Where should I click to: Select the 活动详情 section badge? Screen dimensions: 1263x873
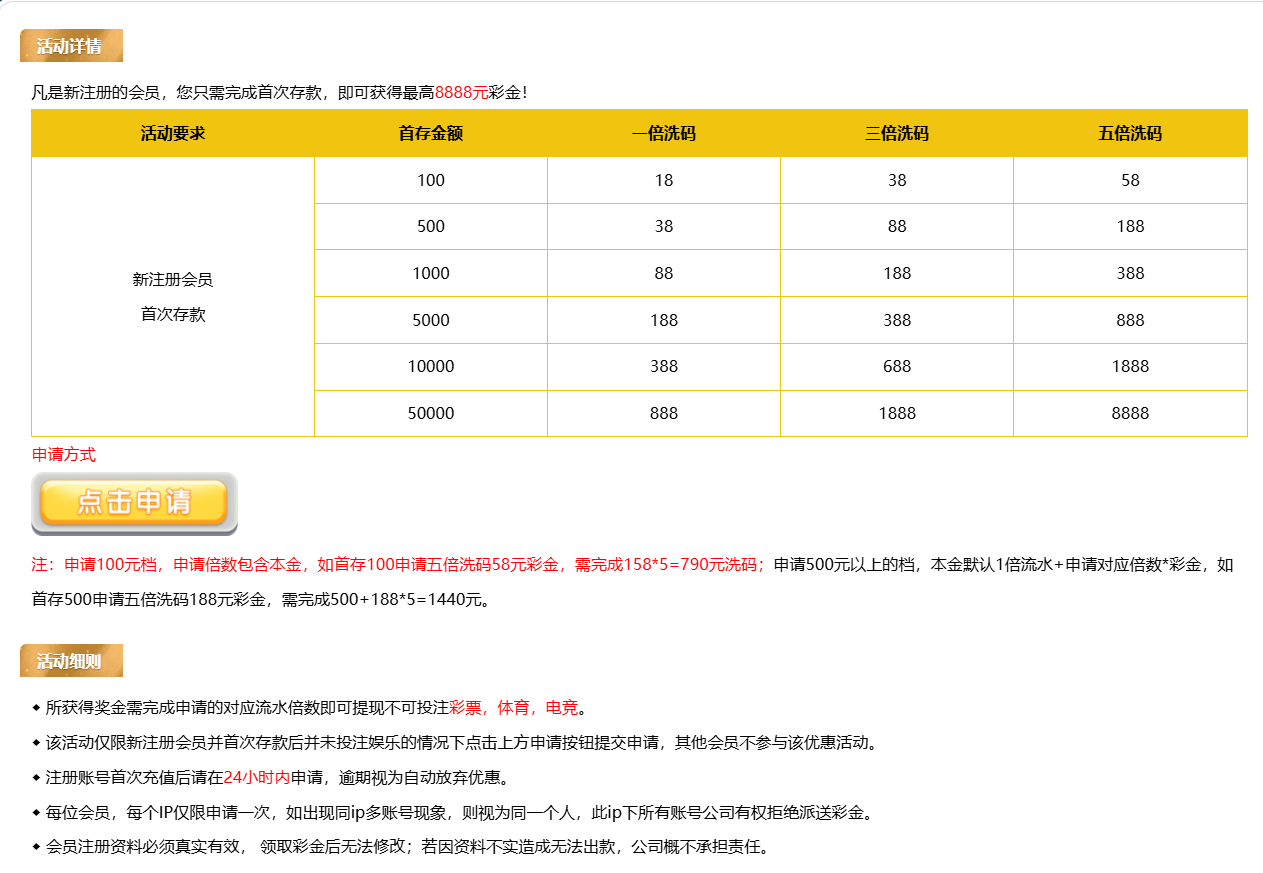71,46
